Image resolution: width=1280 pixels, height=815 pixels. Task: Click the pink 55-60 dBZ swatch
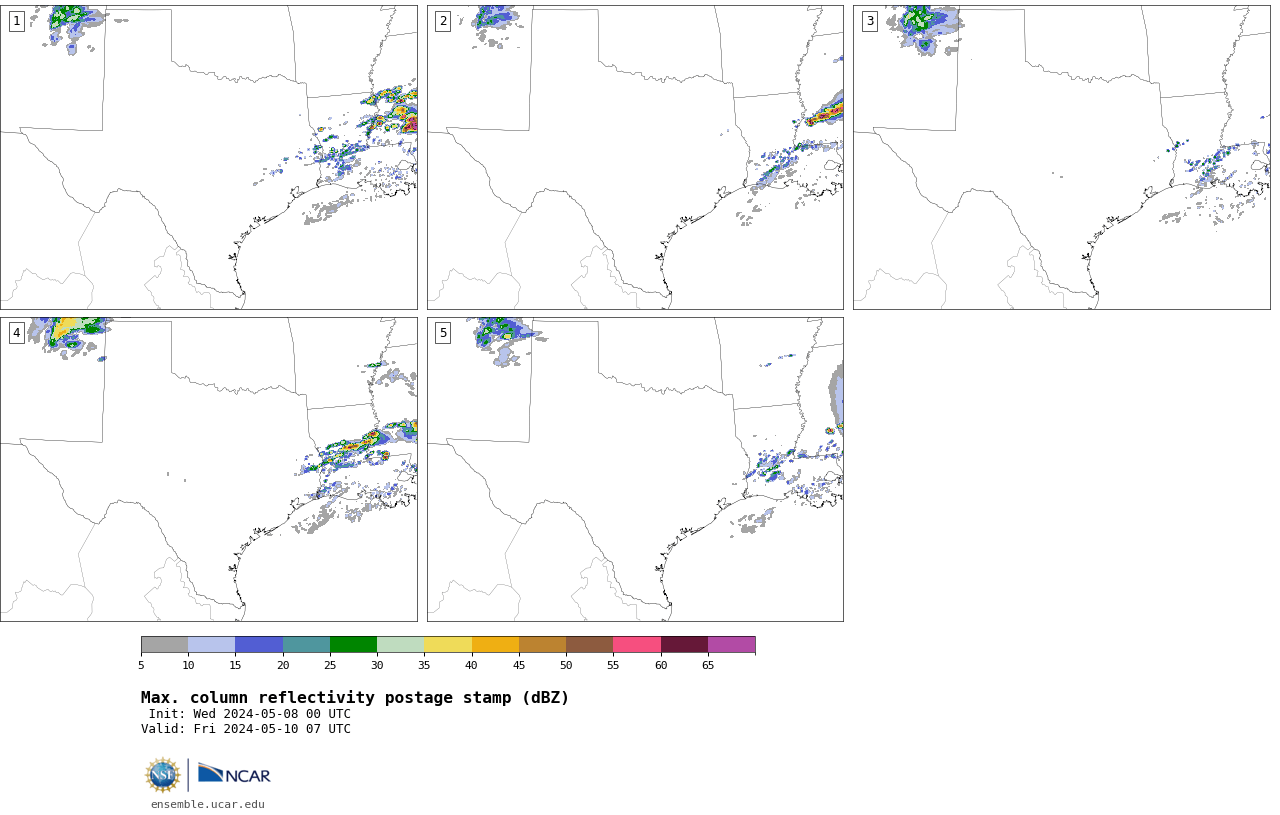pyautogui.click(x=637, y=645)
